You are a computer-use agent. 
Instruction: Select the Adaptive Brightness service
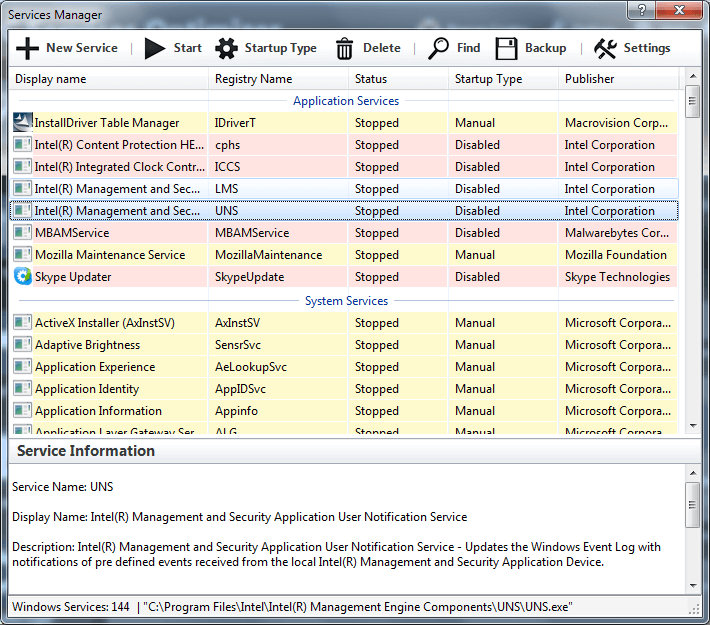point(87,345)
